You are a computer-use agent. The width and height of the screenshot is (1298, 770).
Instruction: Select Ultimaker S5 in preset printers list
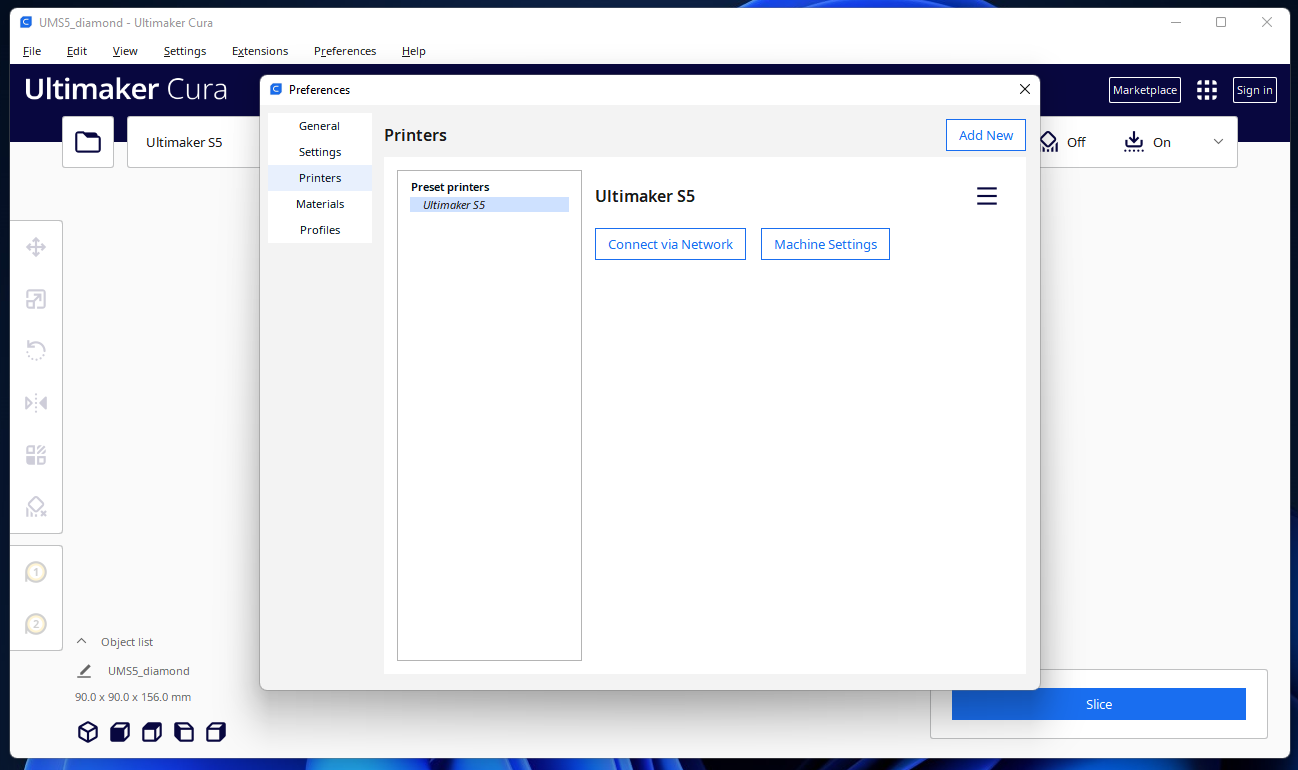(x=489, y=204)
